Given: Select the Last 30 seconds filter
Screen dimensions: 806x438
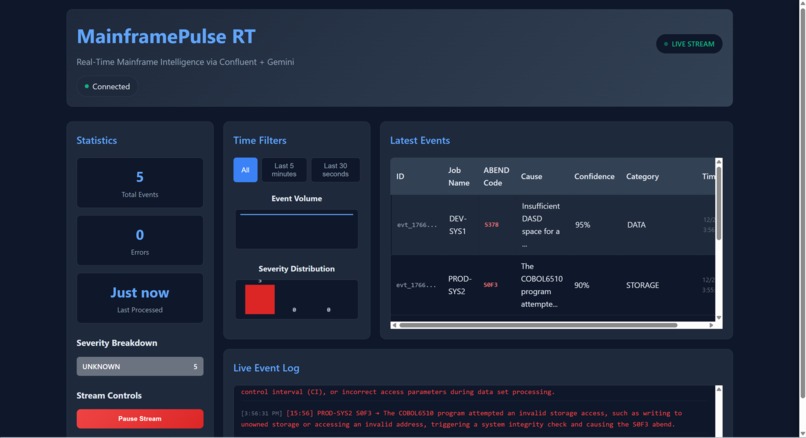Looking at the screenshot, I should point(335,170).
